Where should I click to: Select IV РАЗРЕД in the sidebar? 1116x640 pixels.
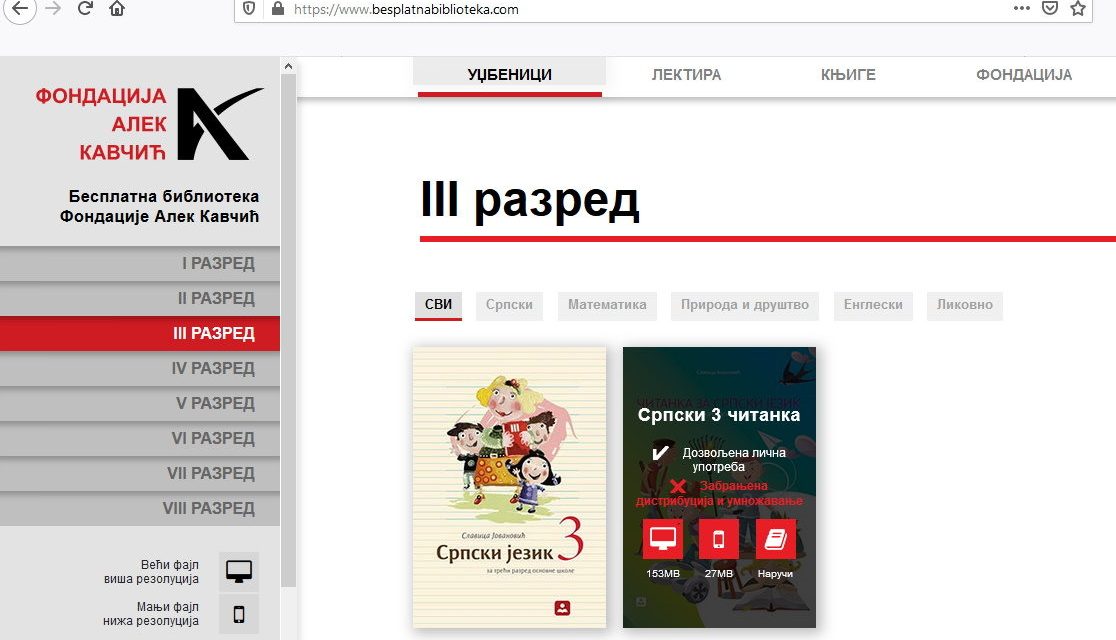coord(140,369)
